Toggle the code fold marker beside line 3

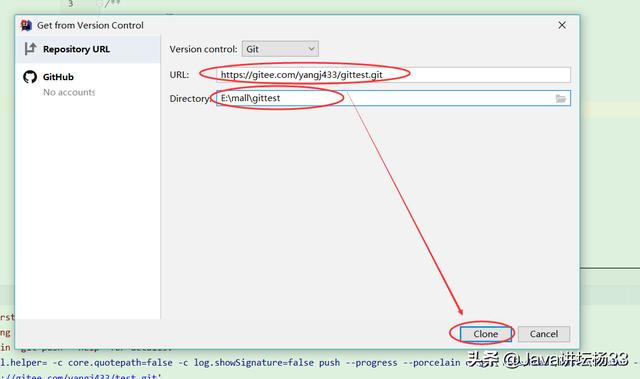[x=99, y=3]
